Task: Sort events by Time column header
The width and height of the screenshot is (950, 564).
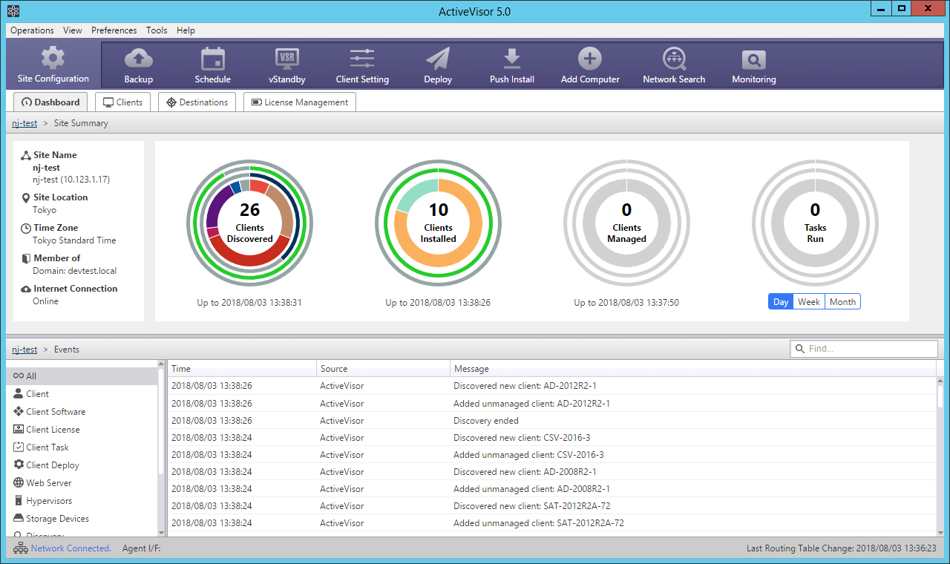Action: point(242,368)
